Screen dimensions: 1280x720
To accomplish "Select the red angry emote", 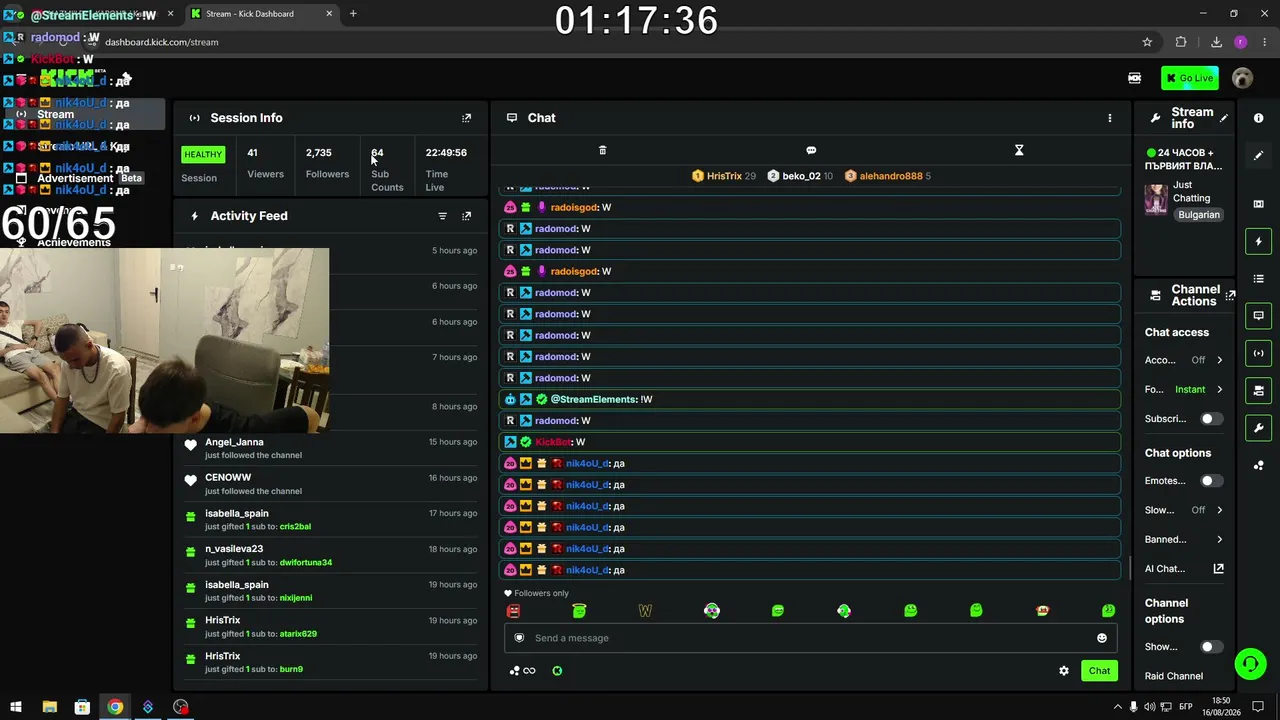I will (x=513, y=610).
